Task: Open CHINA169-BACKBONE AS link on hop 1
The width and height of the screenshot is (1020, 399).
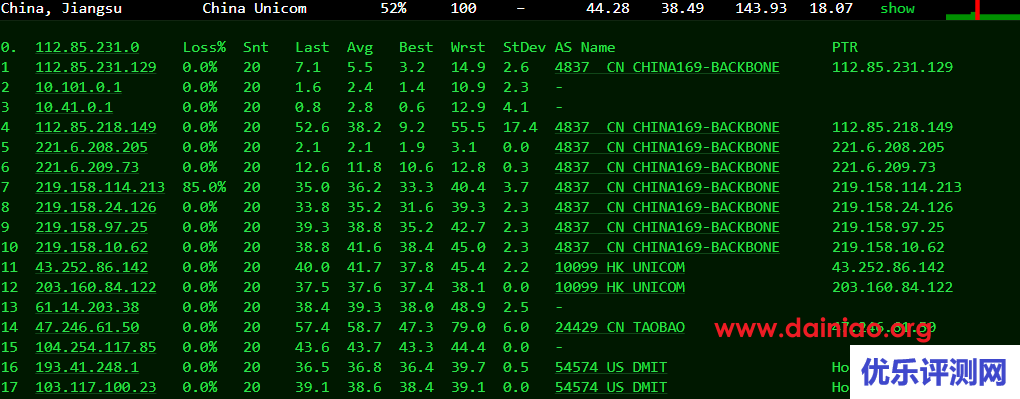Action: [667, 67]
